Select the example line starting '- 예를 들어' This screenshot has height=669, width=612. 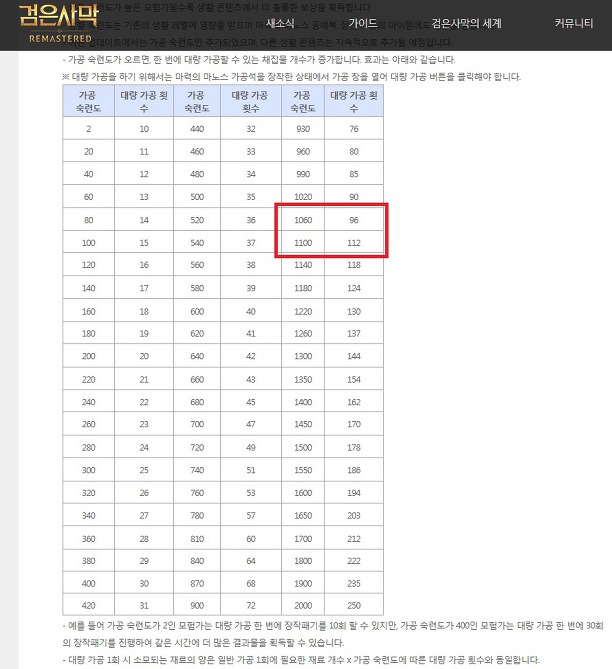[x=333, y=634]
